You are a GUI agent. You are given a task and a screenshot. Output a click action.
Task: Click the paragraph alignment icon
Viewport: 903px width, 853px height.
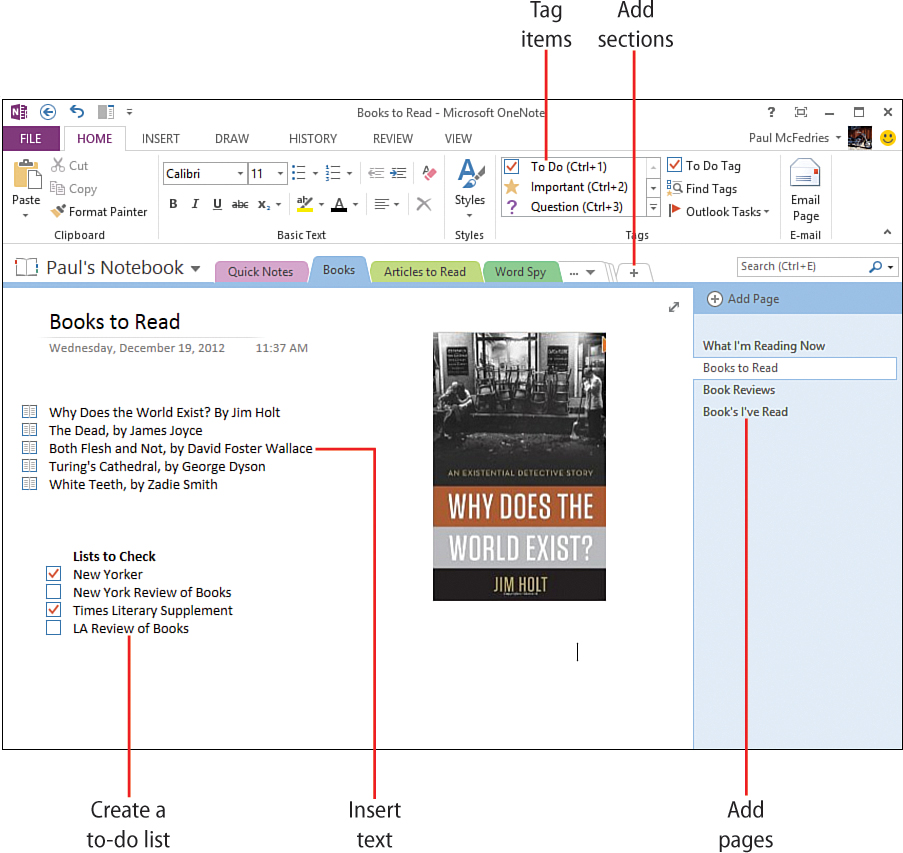point(381,204)
